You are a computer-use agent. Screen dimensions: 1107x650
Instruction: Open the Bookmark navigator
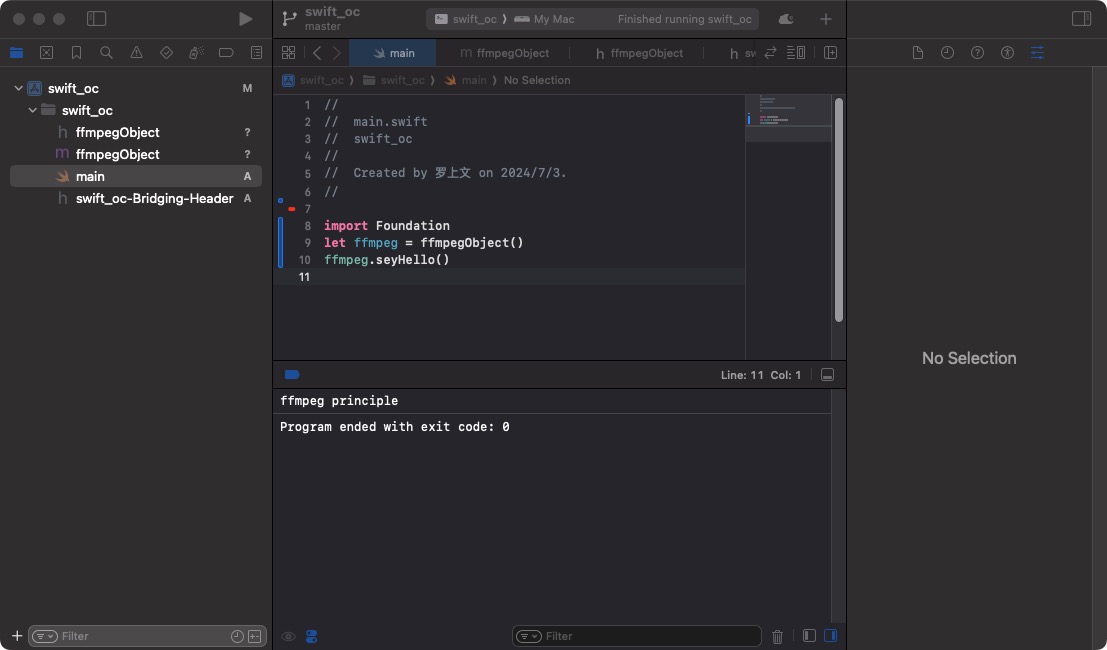pos(76,53)
